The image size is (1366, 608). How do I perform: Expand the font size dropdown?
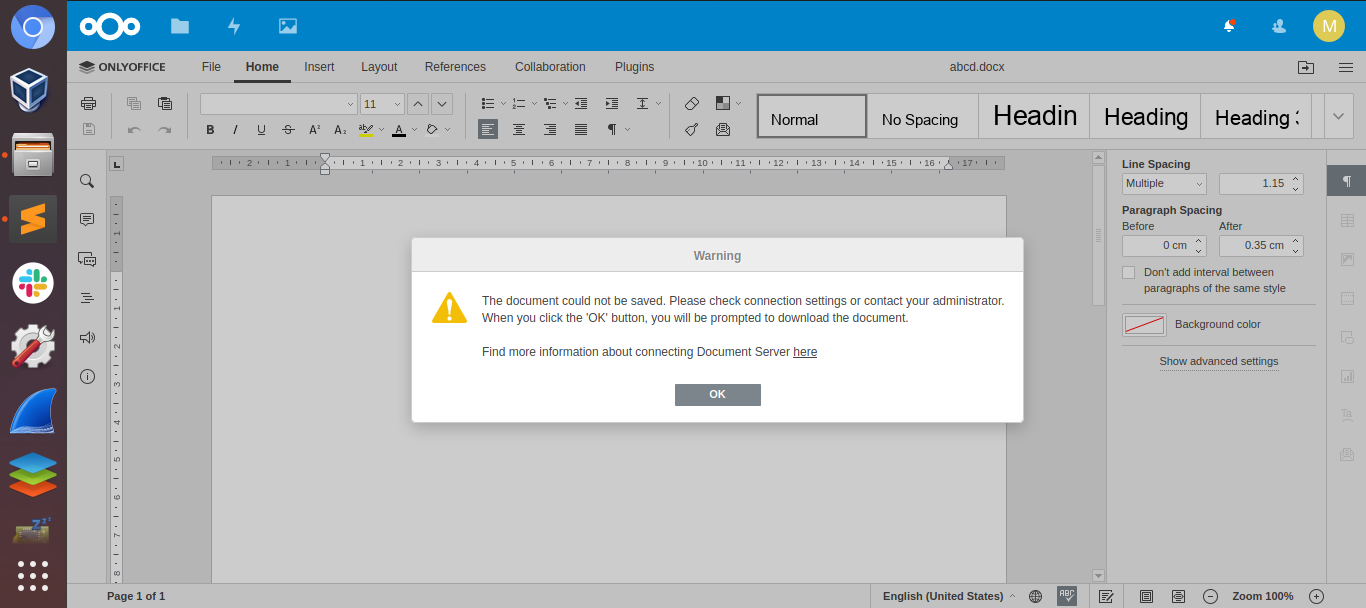coord(396,103)
